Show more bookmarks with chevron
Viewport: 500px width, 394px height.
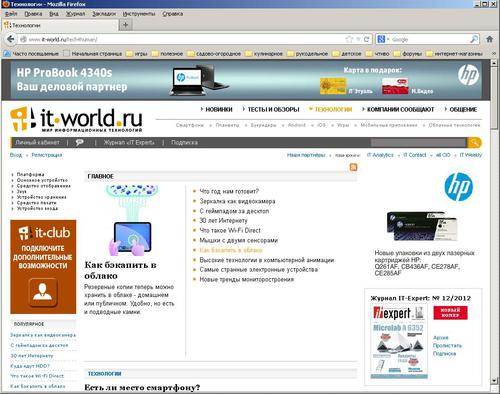click(x=494, y=53)
